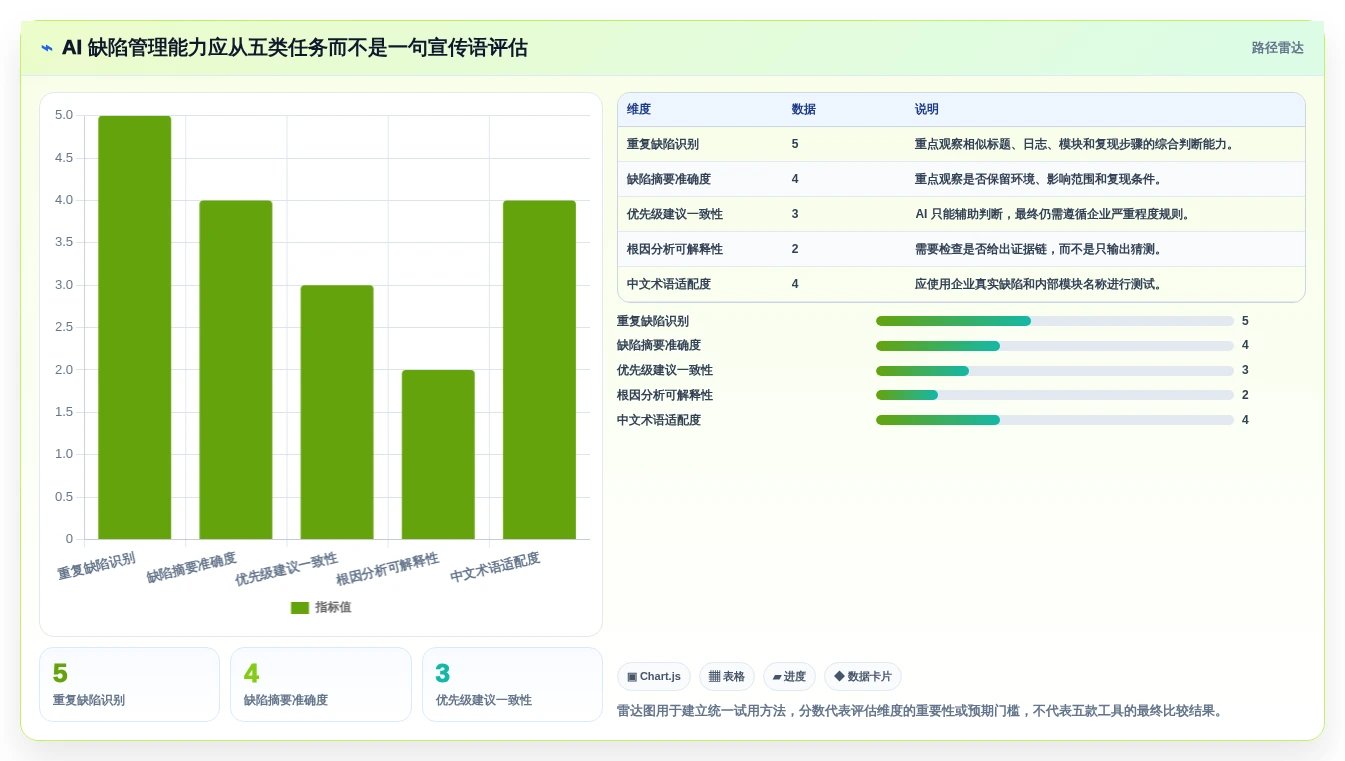Screen dimensions: 1345x761
Task: Click the 2.5 y-axis tick label
Action: pos(64,327)
